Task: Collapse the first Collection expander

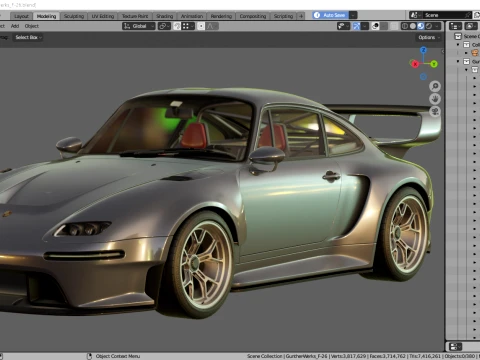Action: [458, 44]
